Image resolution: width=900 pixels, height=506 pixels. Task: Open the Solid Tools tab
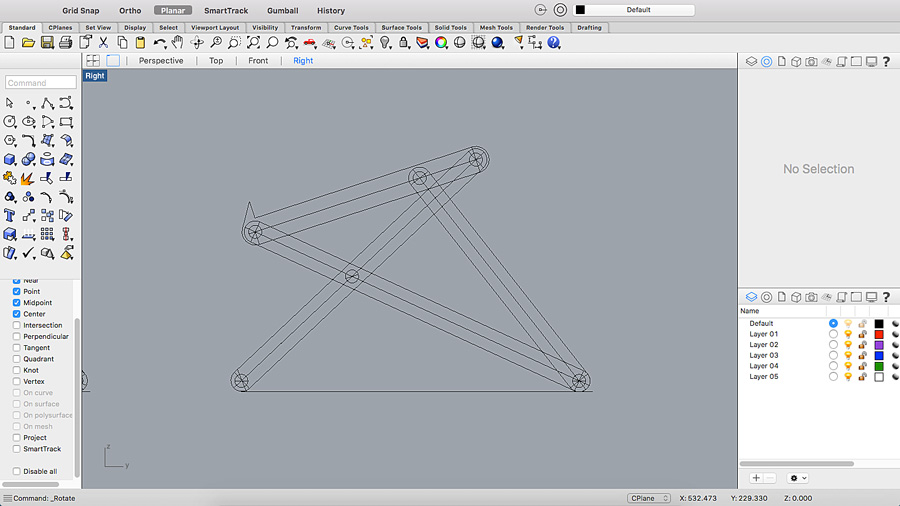click(451, 28)
